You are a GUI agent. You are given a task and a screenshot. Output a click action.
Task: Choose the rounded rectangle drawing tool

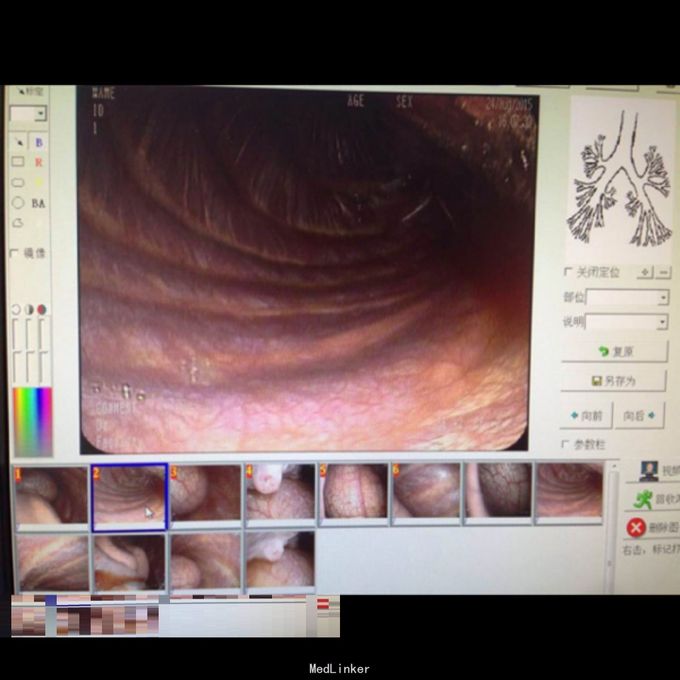(x=18, y=182)
